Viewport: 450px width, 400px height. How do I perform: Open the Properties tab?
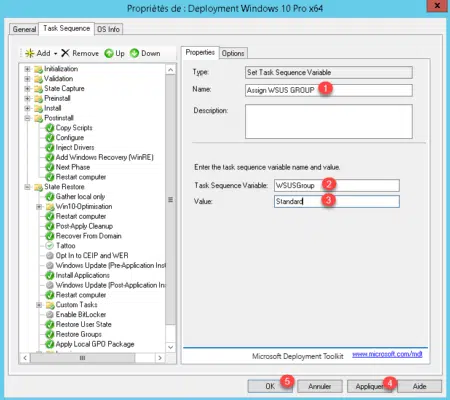pyautogui.click(x=200, y=52)
